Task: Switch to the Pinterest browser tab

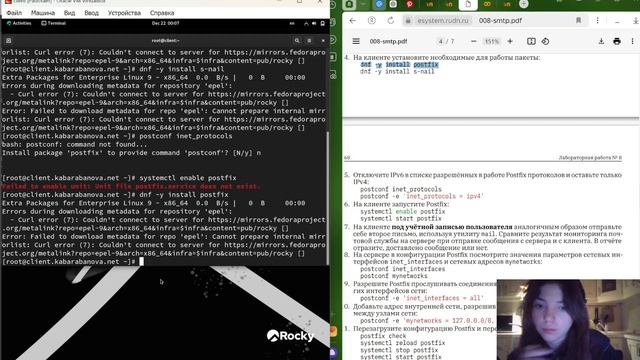Action: [x=409, y=4]
